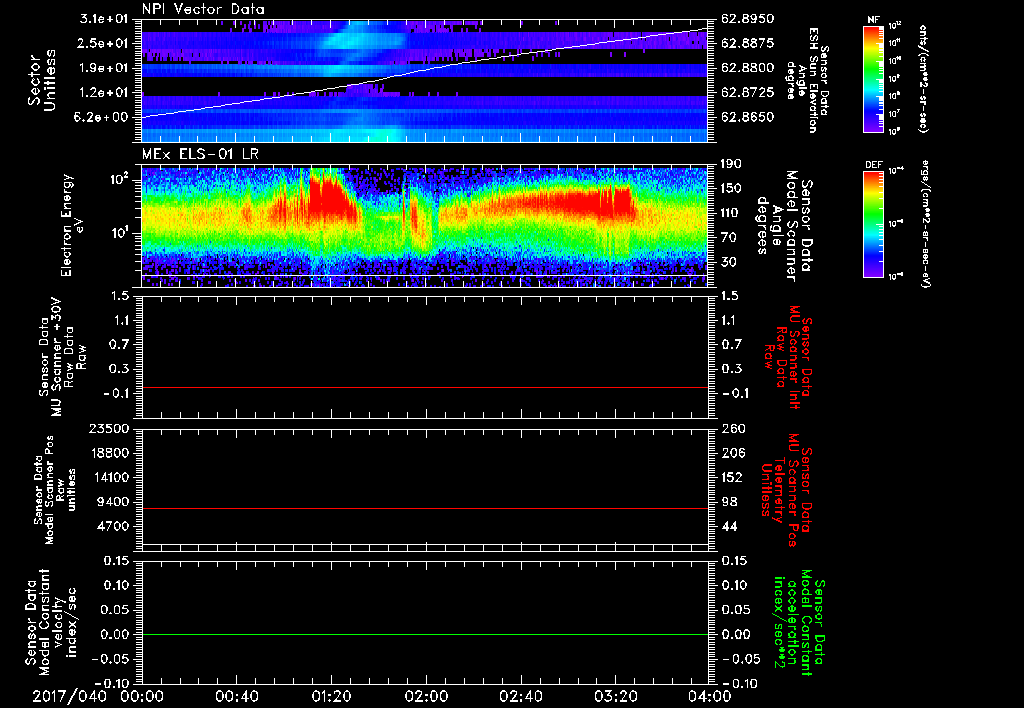This screenshot has width=1024, height=708.
Task: Click the '3.1e+01' sector tick label
Action: pos(104,19)
